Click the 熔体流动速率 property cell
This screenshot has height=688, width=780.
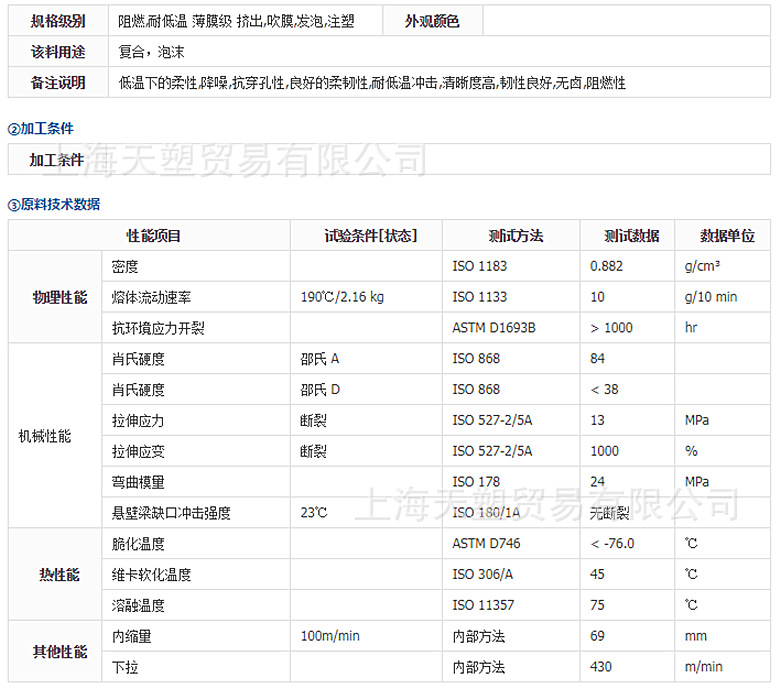coord(196,297)
